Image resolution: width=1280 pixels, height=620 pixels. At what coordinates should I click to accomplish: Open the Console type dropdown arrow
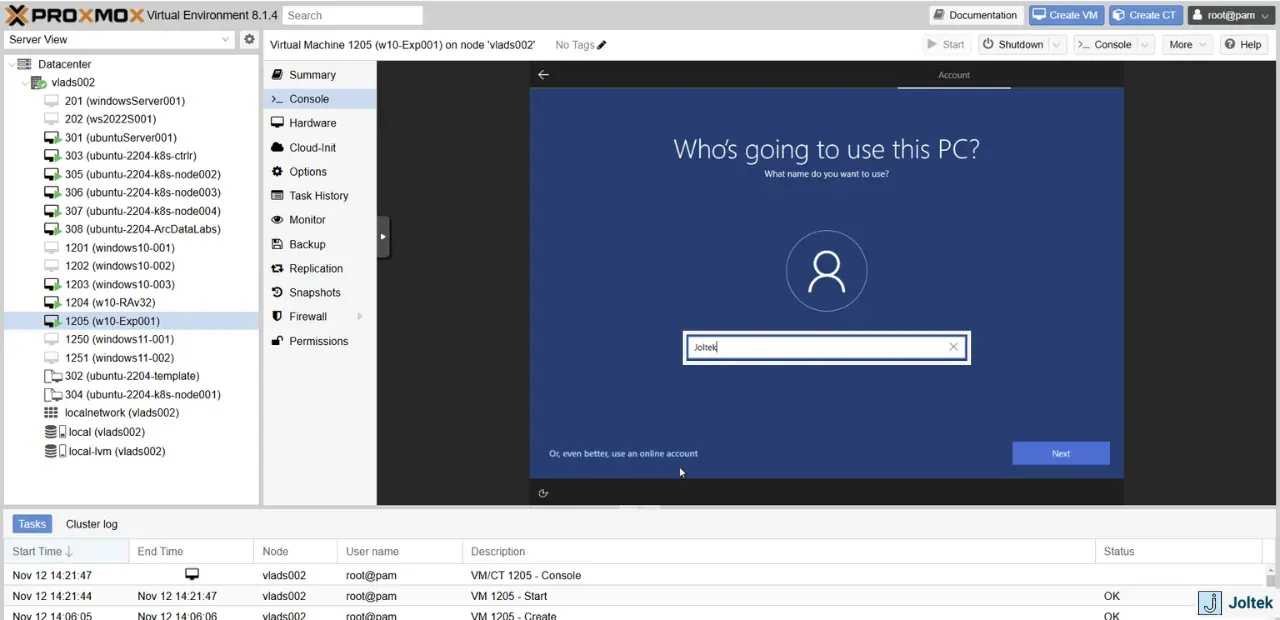1145,45
